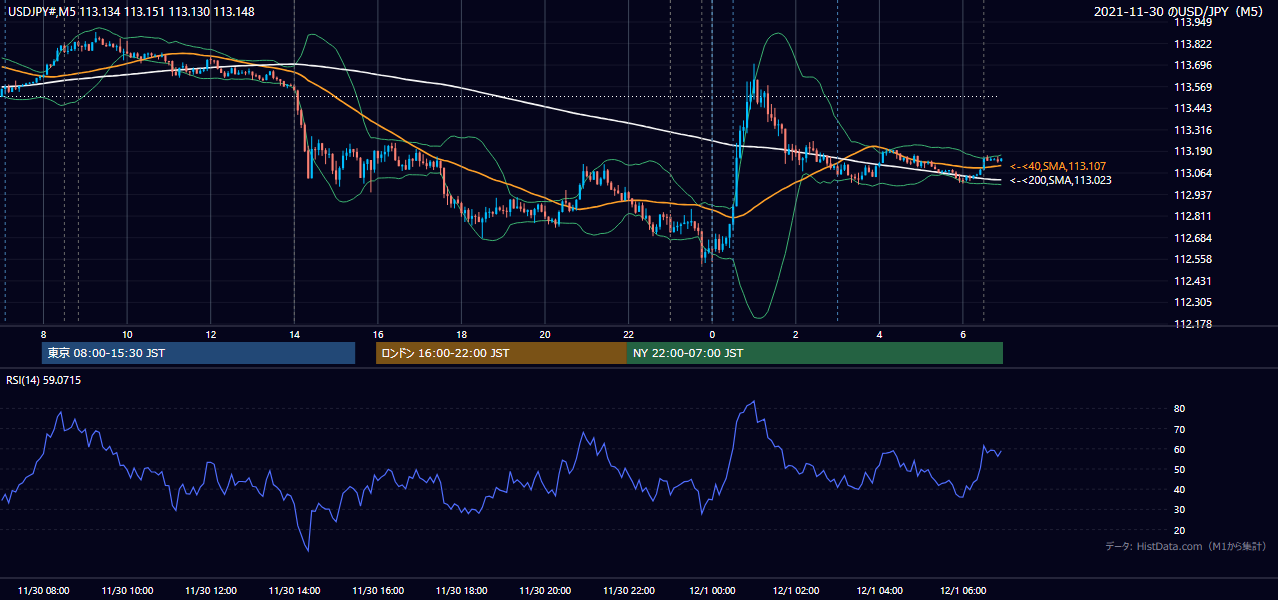This screenshot has width=1278, height=600.
Task: Click the 11/30 16:00 bottom time label
Action: click(378, 591)
